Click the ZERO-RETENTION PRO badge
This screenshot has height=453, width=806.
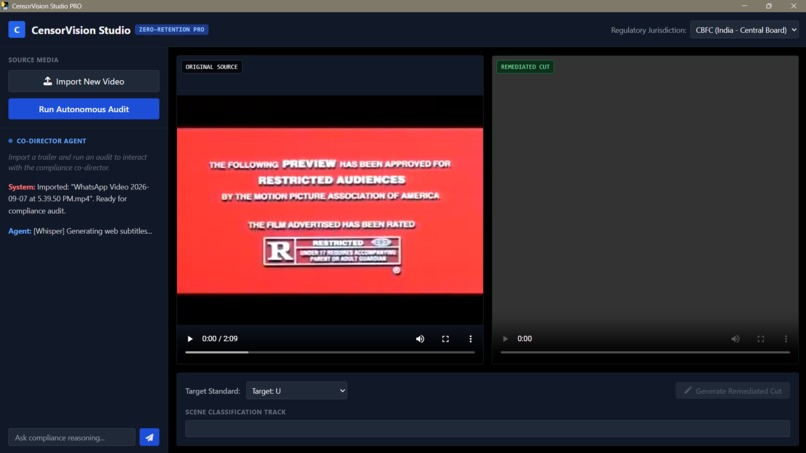[x=172, y=29]
